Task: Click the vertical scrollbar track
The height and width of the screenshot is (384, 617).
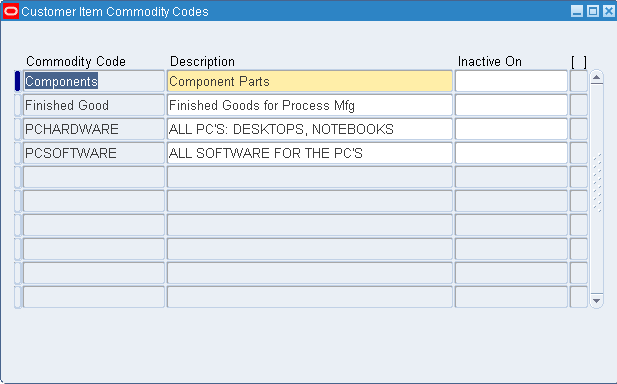Action: (x=597, y=189)
